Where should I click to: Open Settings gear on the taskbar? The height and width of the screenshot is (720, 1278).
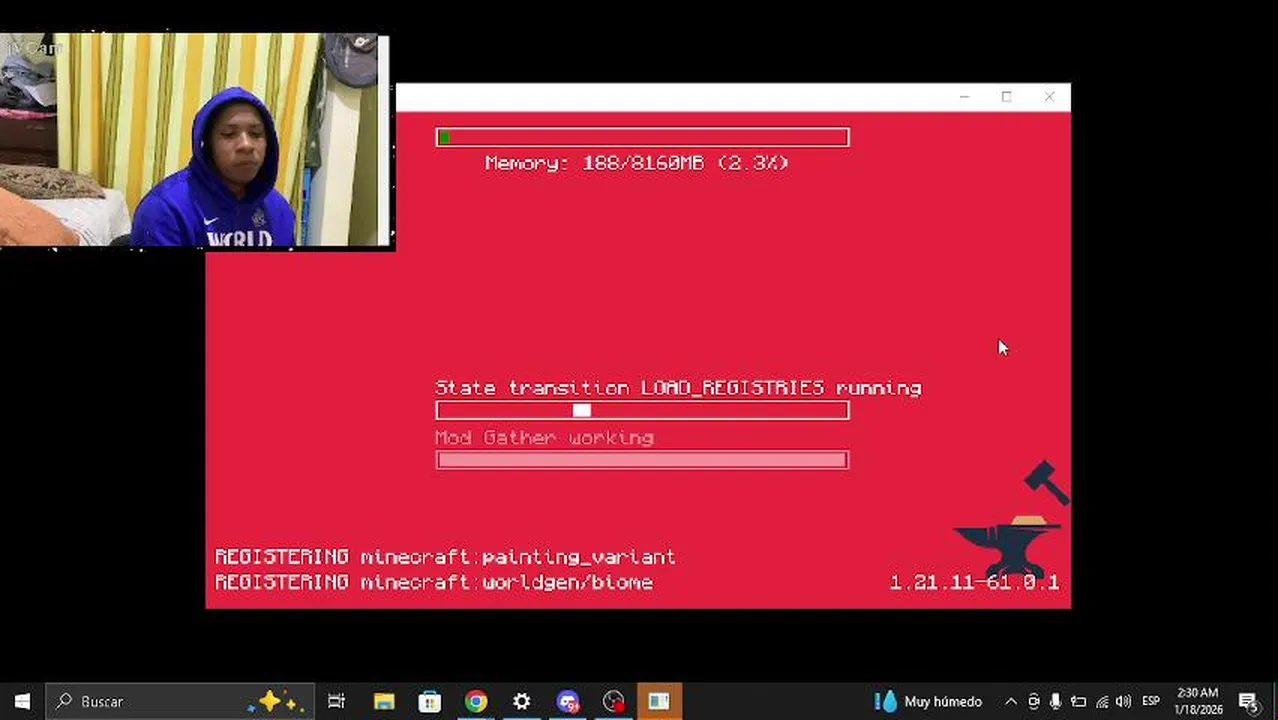point(522,701)
